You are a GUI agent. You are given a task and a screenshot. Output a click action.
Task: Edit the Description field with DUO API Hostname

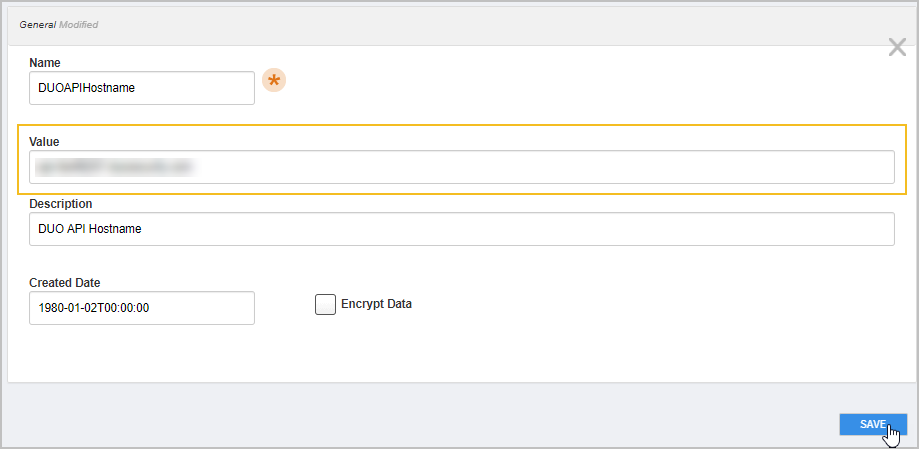point(461,229)
